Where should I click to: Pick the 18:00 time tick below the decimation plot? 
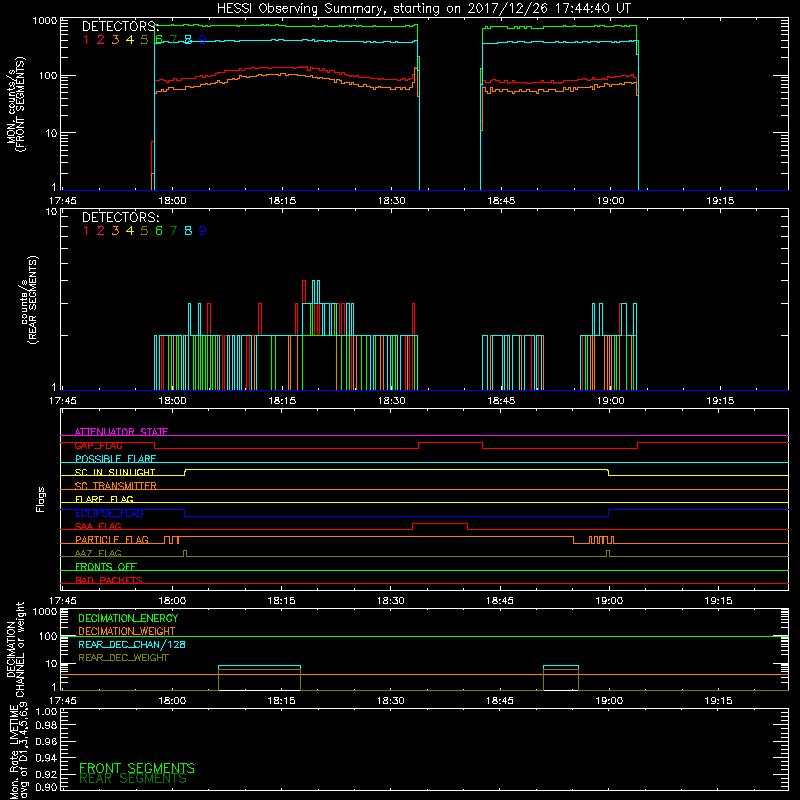click(x=172, y=701)
